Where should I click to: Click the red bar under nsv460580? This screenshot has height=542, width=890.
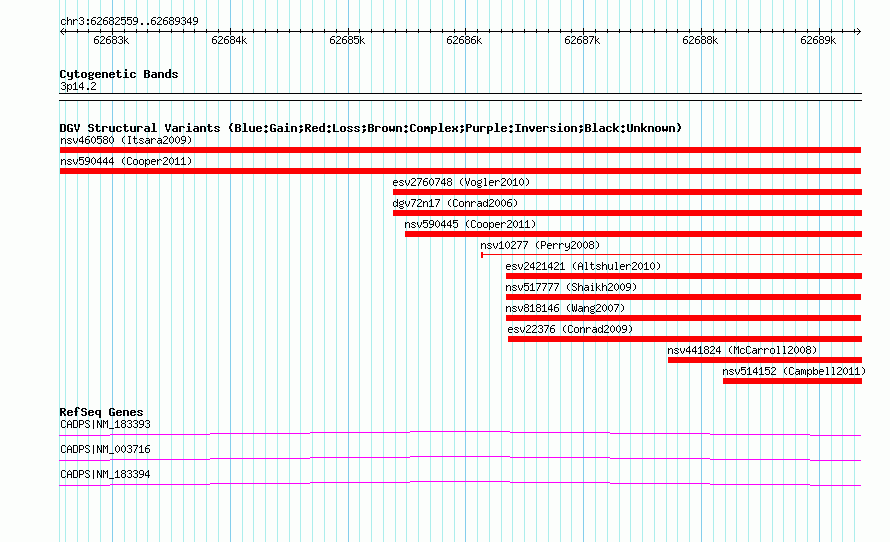460,150
